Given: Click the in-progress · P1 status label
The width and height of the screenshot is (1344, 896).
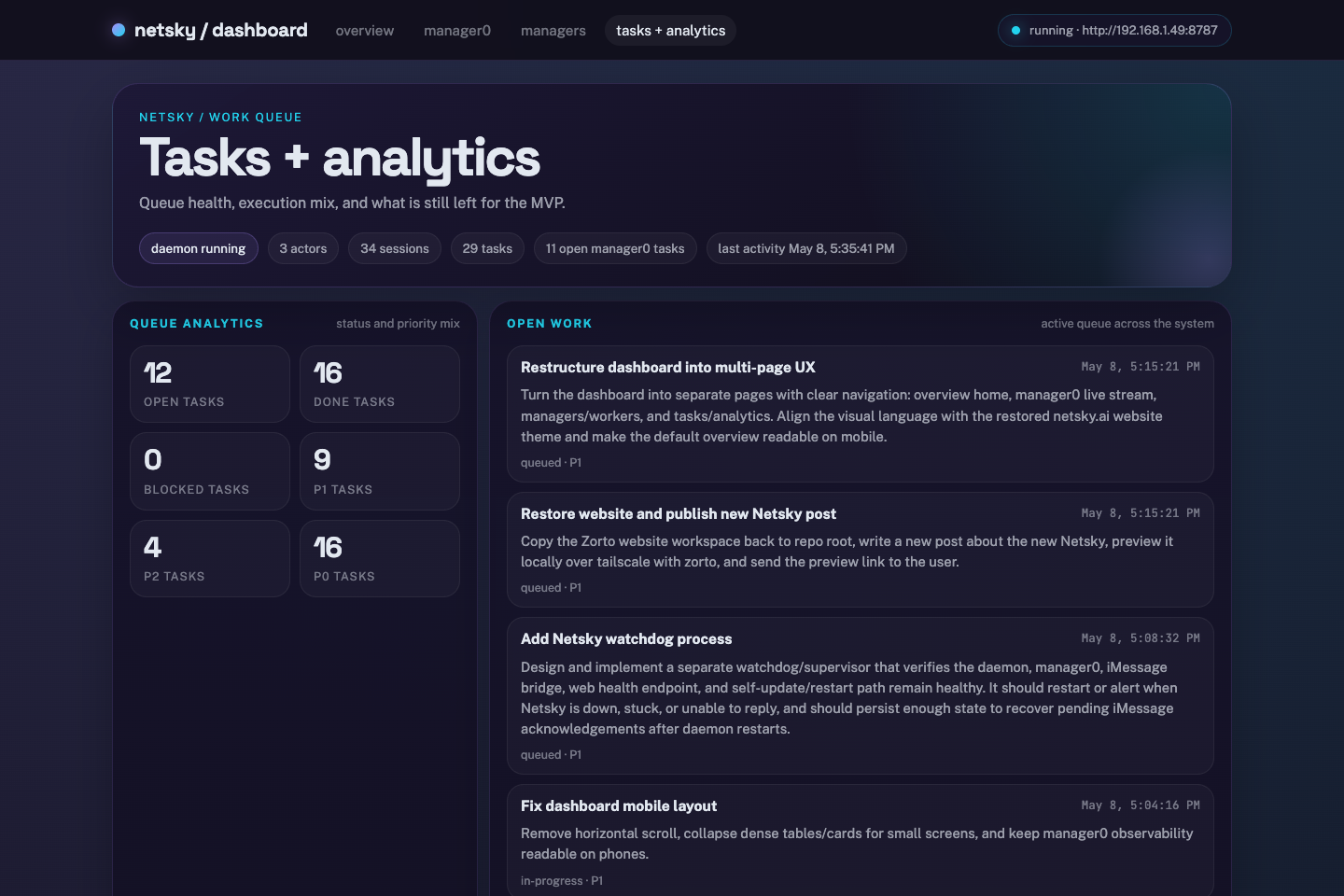Looking at the screenshot, I should tap(562, 881).
